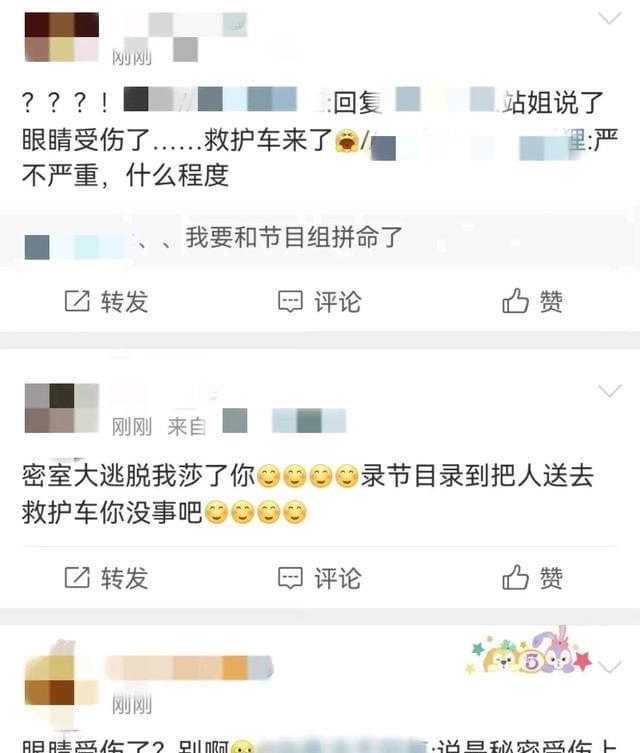Tap the 评论 label under the second post
Image resolution: width=640 pixels, height=753 pixels.
click(338, 578)
